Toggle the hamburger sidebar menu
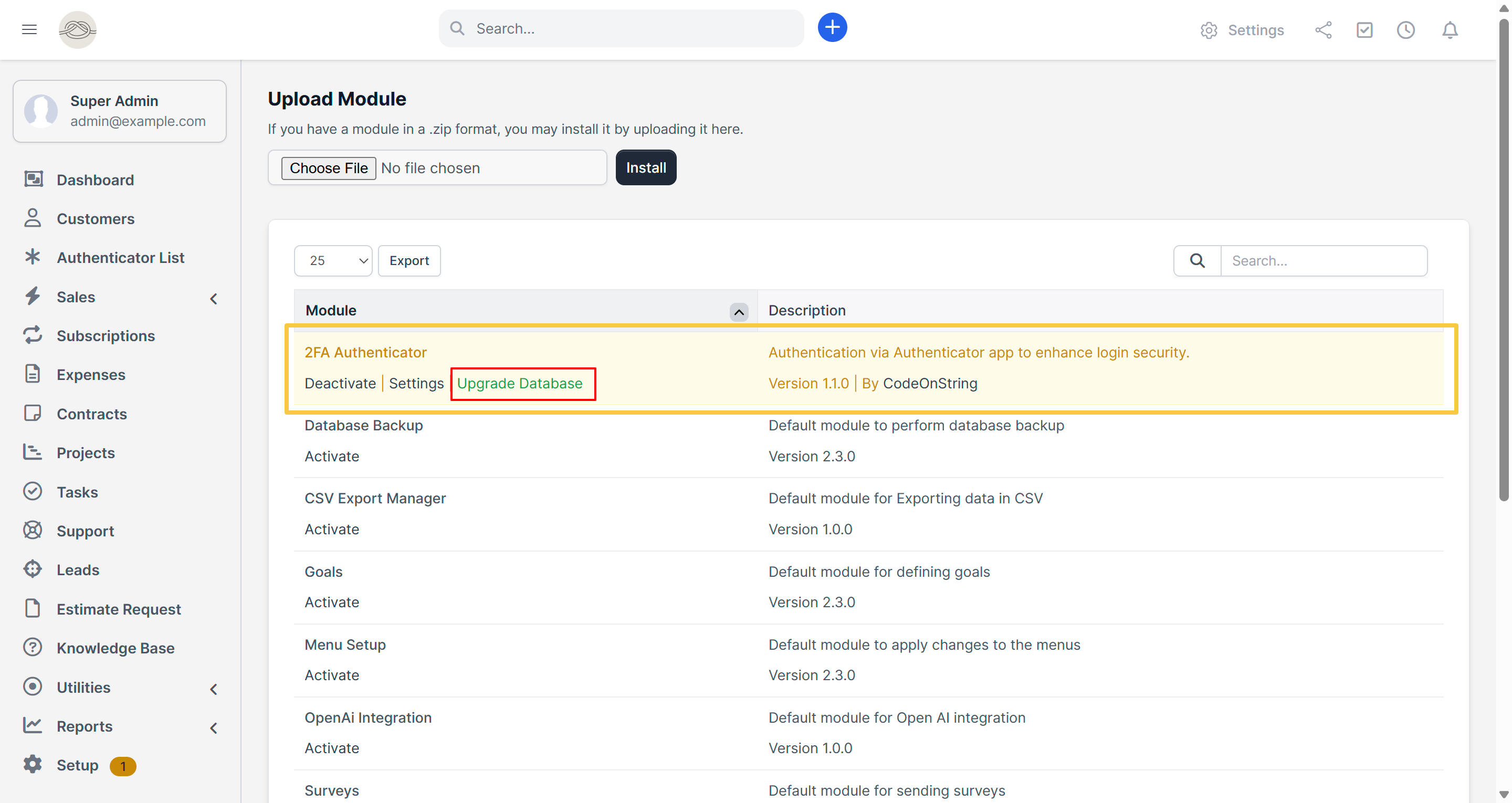Image resolution: width=1512 pixels, height=803 pixels. pos(29,29)
